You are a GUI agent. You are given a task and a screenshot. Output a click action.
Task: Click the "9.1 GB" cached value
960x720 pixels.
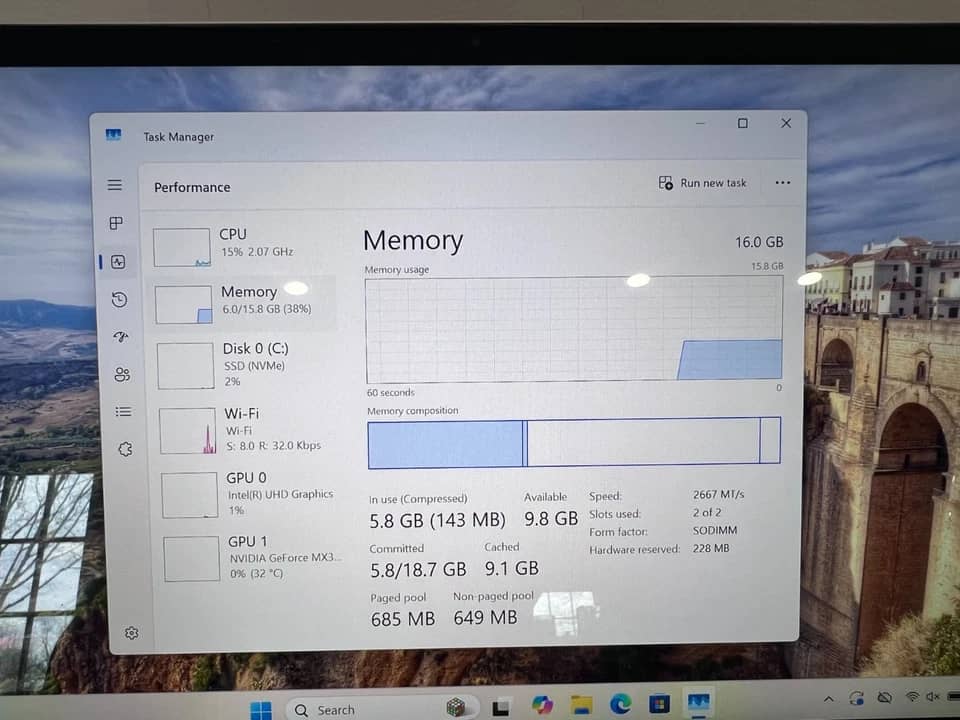[512, 569]
